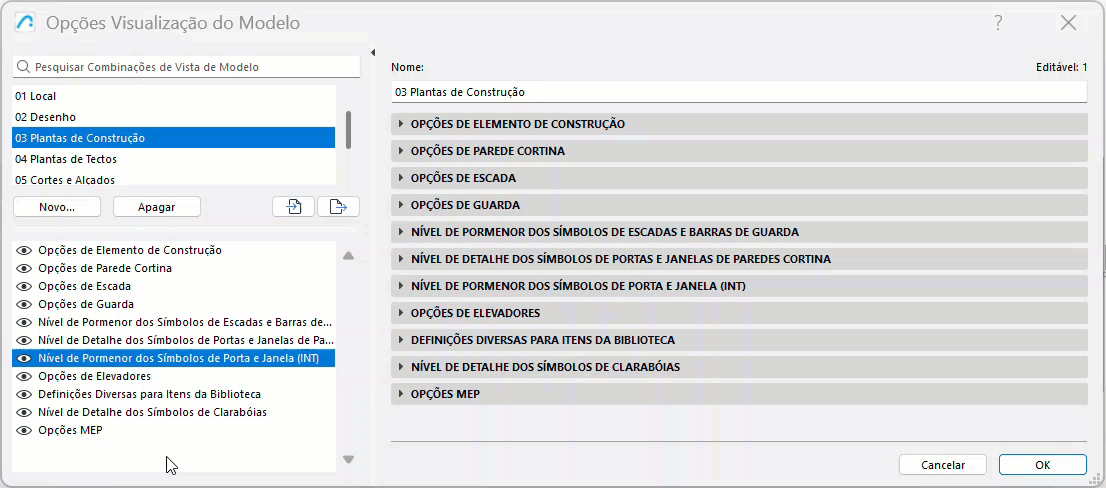Select combination 02 Desenho
1106x488 pixels.
[x=174, y=117]
